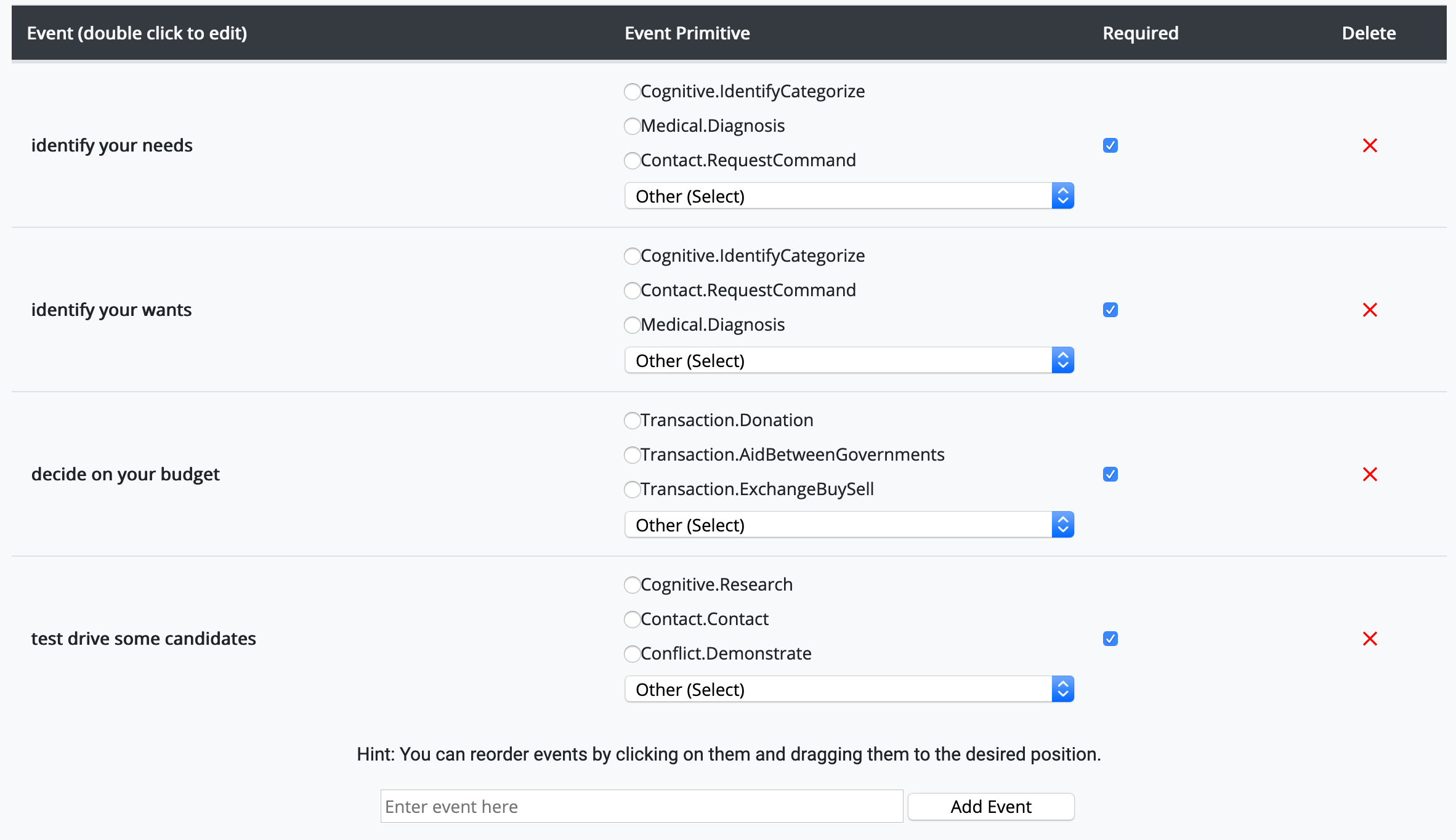Screen dimensions: 1456x840
Task: Uncheck Required for 'identify your needs'
Action: [x=1110, y=145]
